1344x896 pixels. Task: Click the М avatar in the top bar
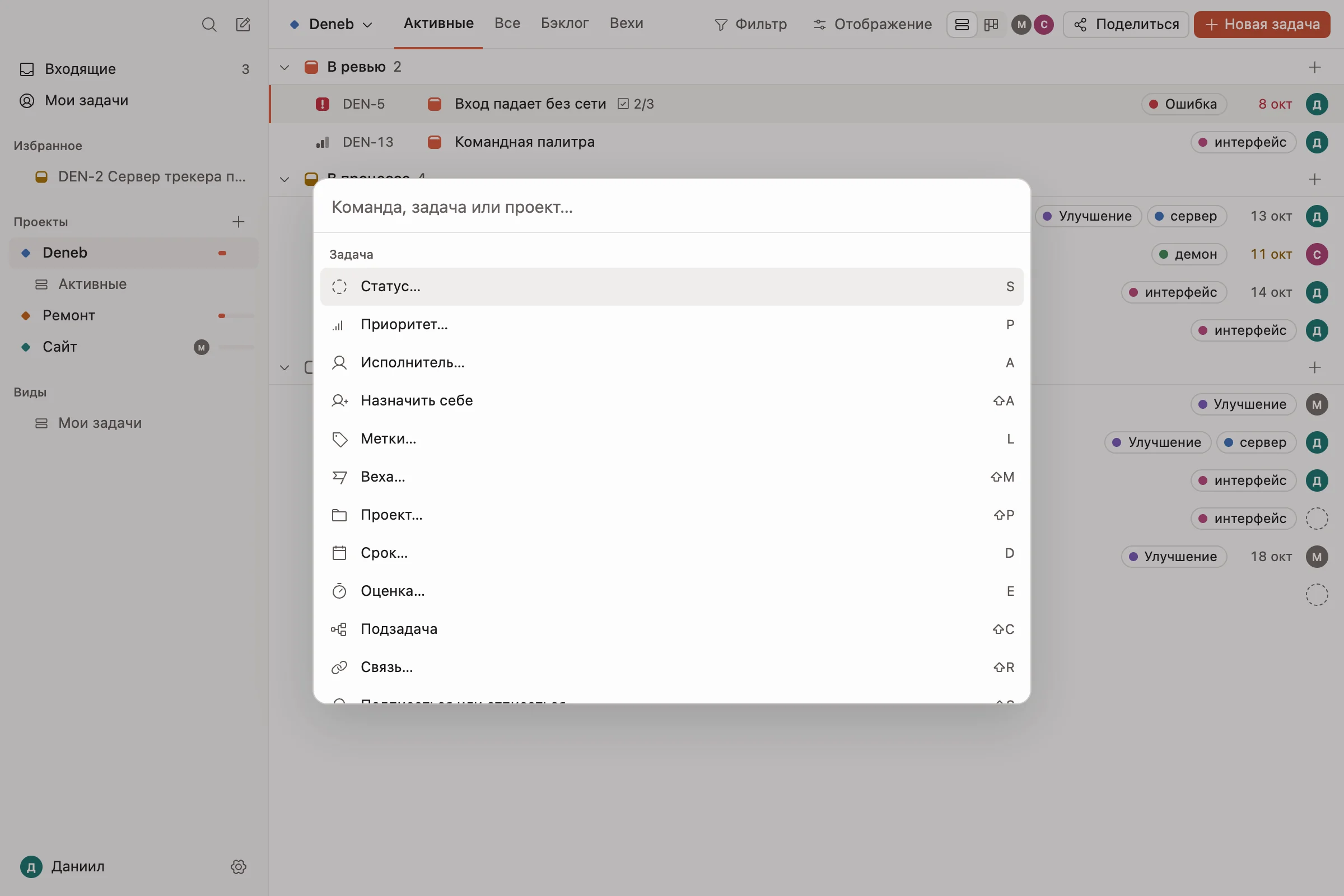[1021, 25]
